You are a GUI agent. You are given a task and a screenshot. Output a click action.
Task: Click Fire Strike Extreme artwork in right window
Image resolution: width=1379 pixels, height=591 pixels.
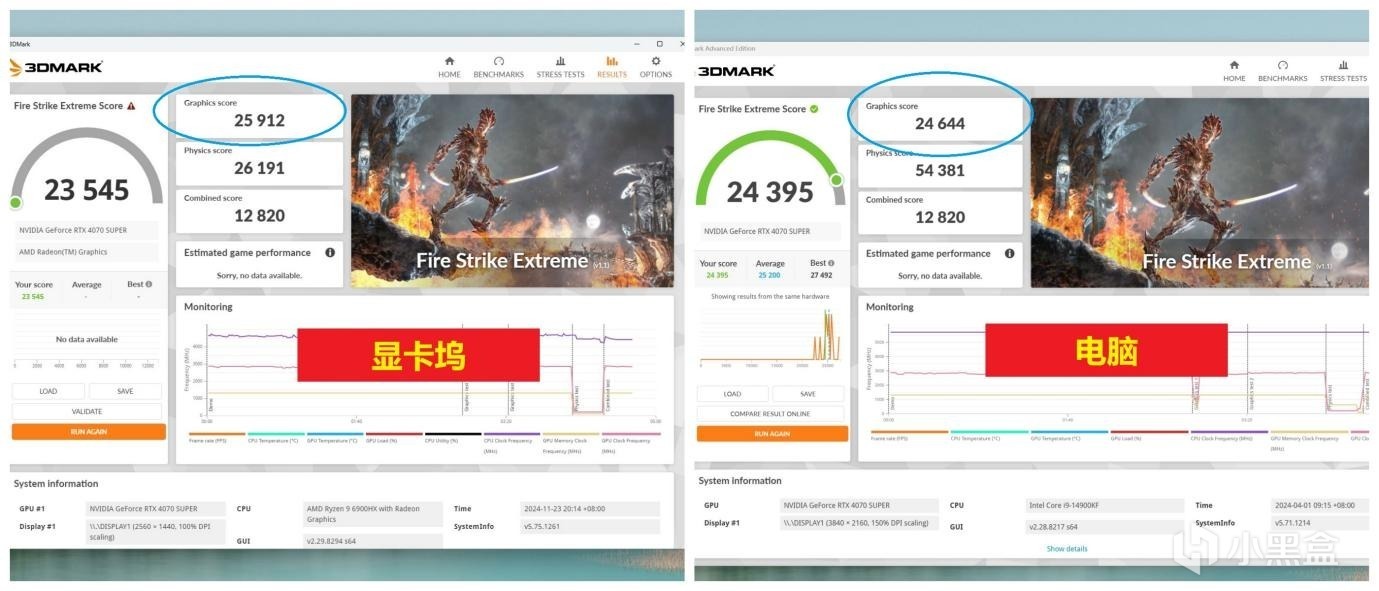[x=1199, y=192]
